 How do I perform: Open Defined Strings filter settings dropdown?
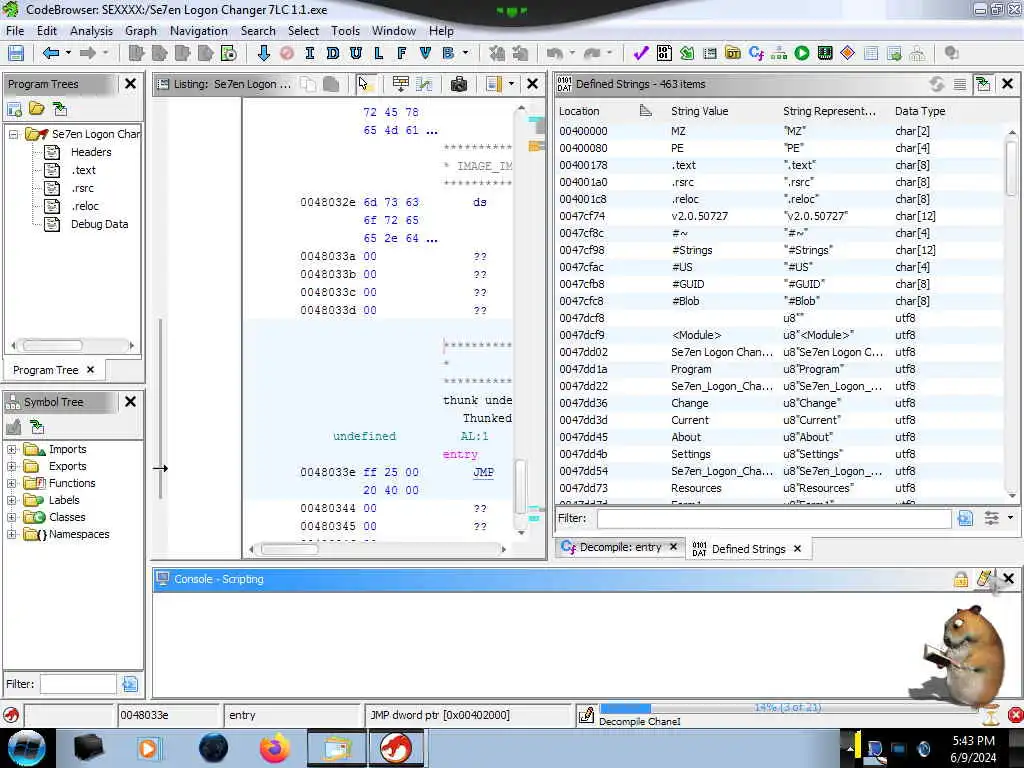pyautogui.click(x=1010, y=517)
